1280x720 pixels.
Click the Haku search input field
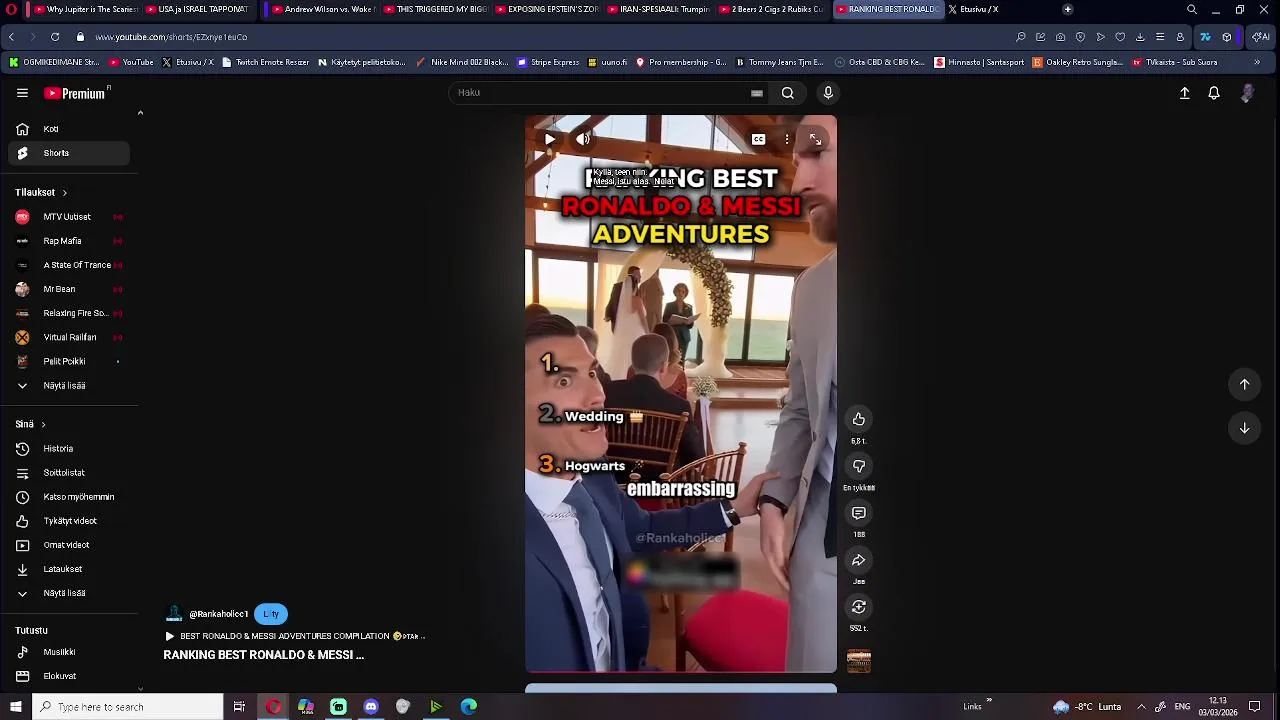[x=600, y=93]
